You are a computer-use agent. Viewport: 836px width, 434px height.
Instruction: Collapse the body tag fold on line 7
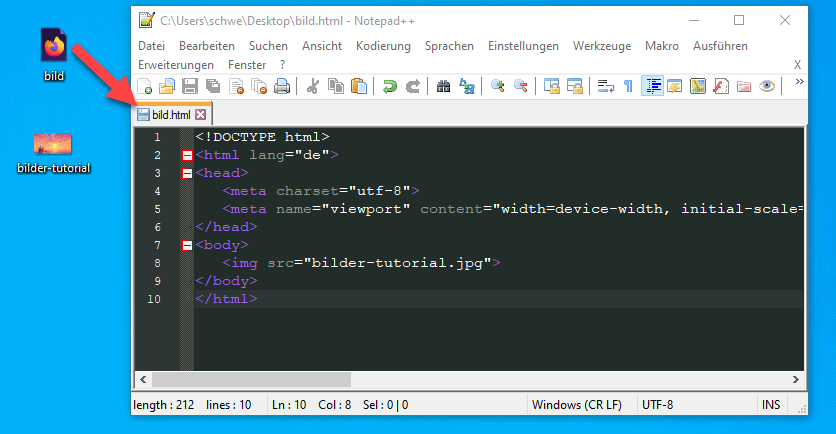(x=187, y=245)
